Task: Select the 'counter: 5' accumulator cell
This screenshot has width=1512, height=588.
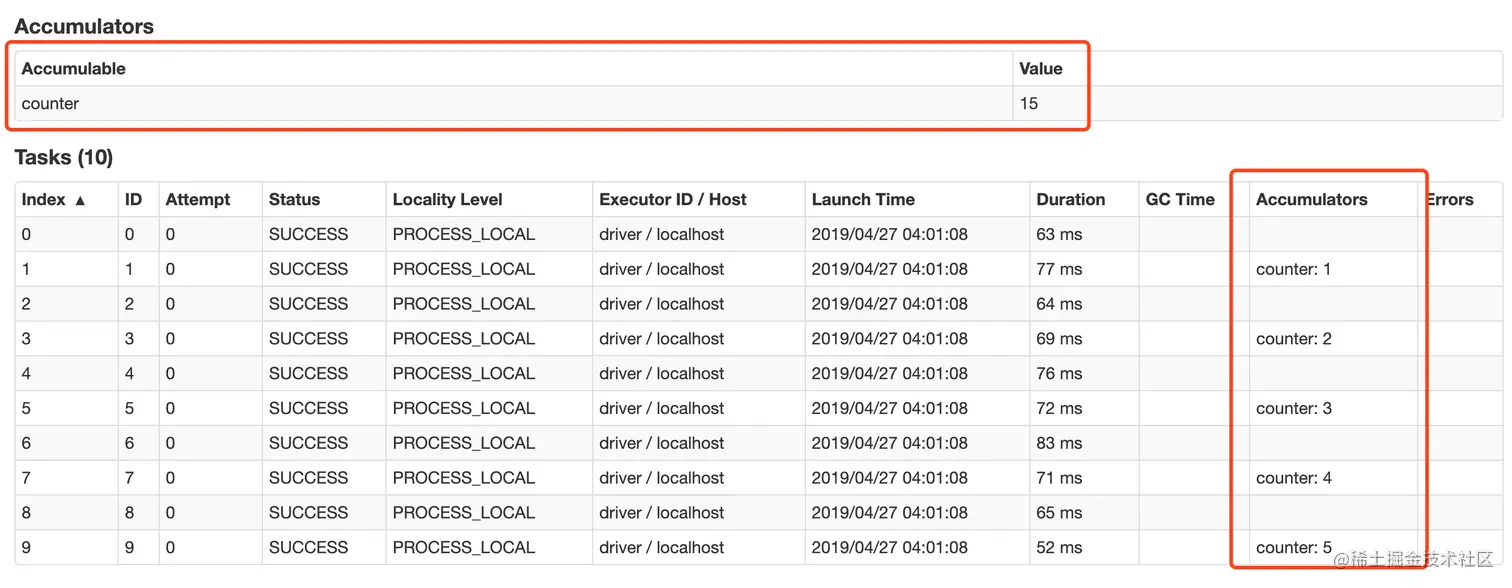Action: 1294,547
